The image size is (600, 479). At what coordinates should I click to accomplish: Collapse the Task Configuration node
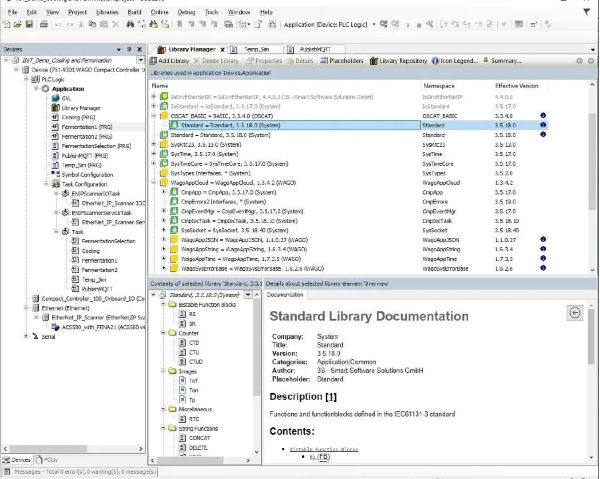46,184
